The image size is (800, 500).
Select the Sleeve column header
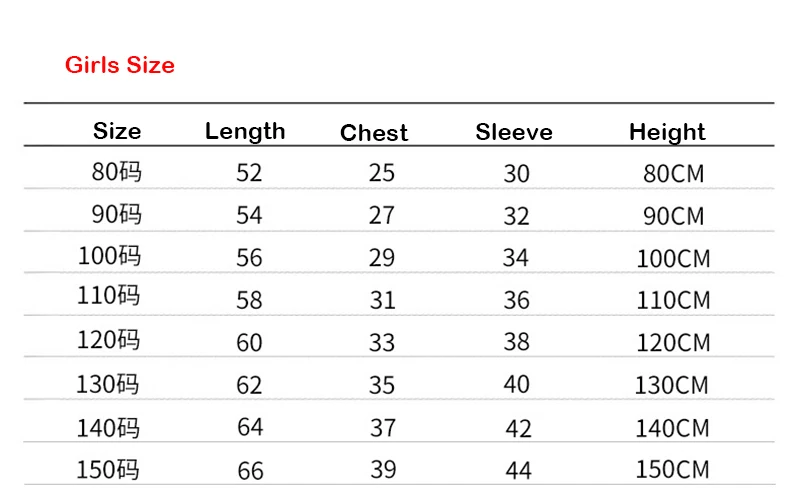[514, 132]
